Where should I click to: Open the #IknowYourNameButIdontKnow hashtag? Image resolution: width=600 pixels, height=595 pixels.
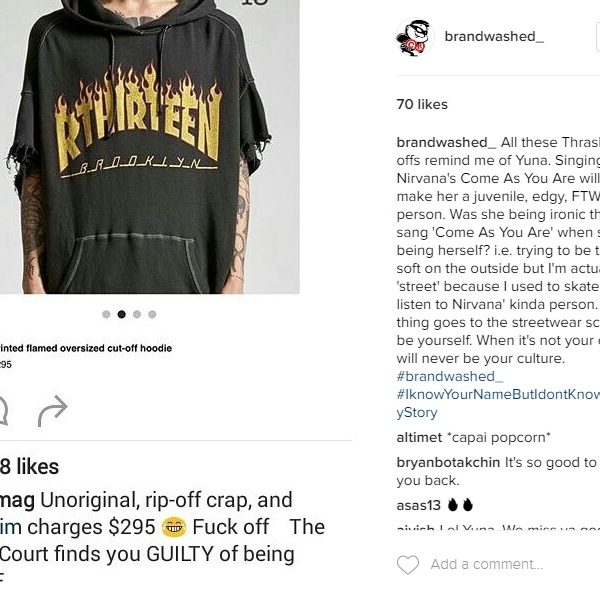(x=498, y=394)
